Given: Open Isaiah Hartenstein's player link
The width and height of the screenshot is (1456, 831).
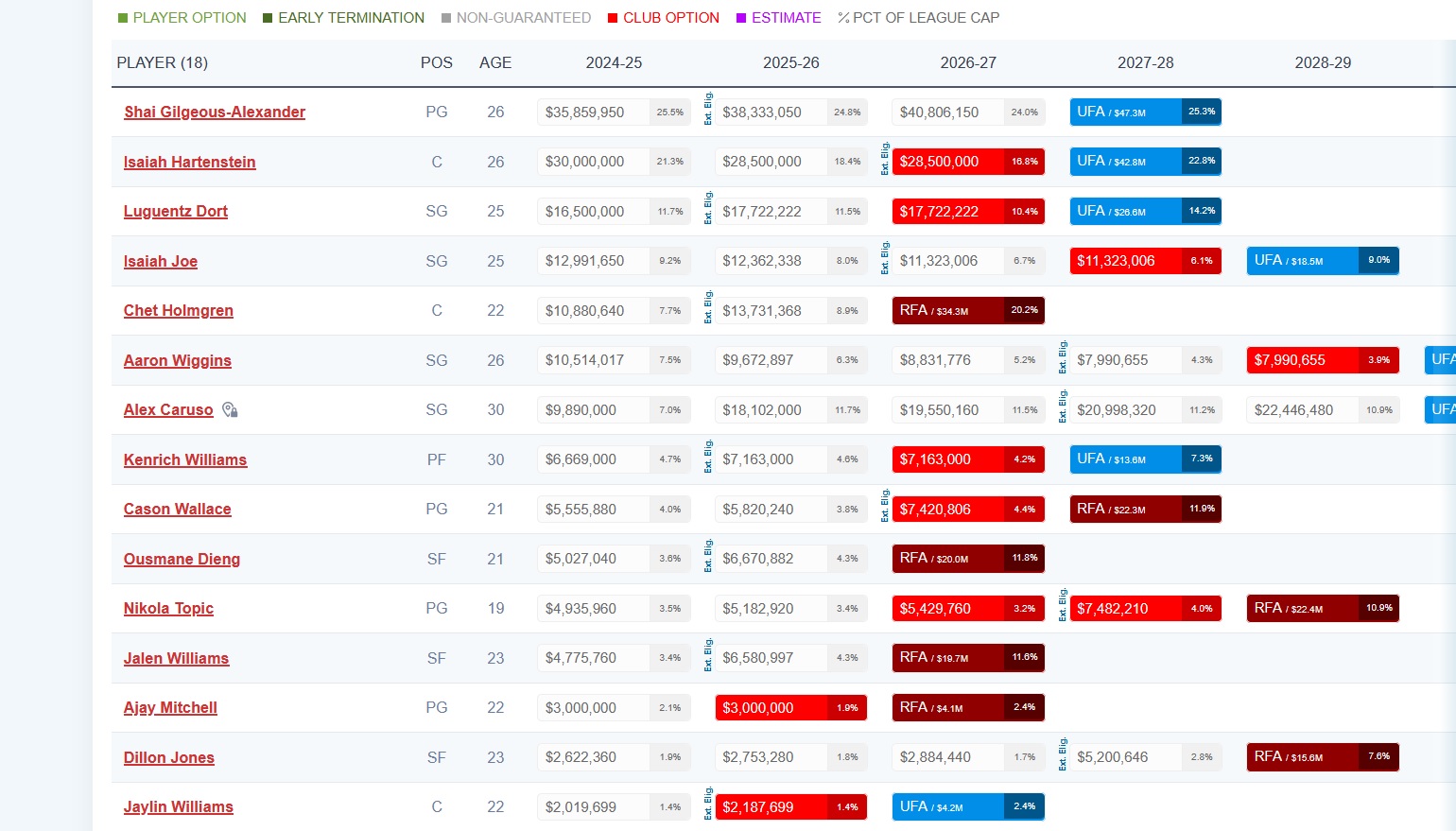Looking at the screenshot, I should coord(190,162).
